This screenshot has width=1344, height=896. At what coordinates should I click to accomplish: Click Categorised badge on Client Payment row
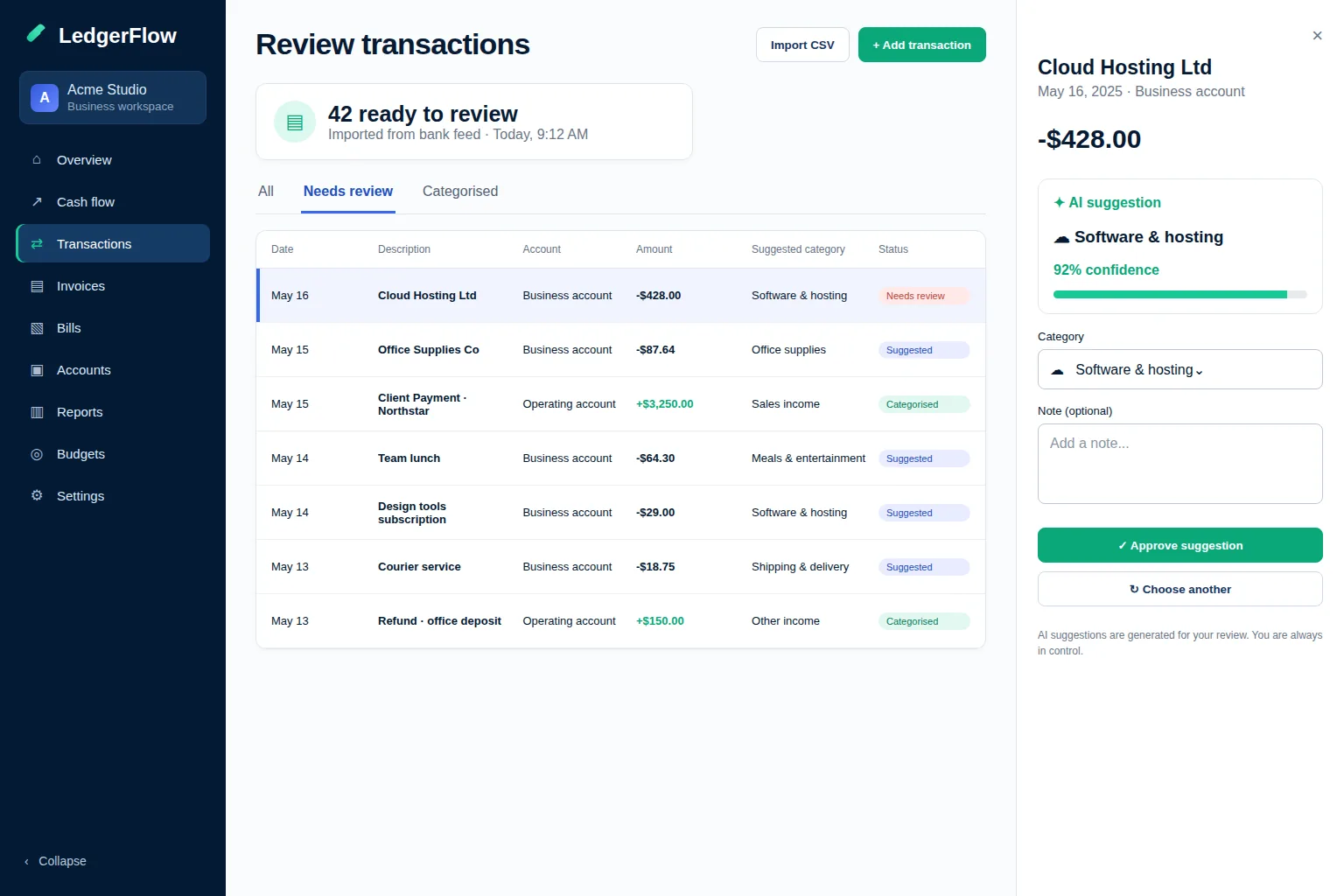click(x=924, y=404)
